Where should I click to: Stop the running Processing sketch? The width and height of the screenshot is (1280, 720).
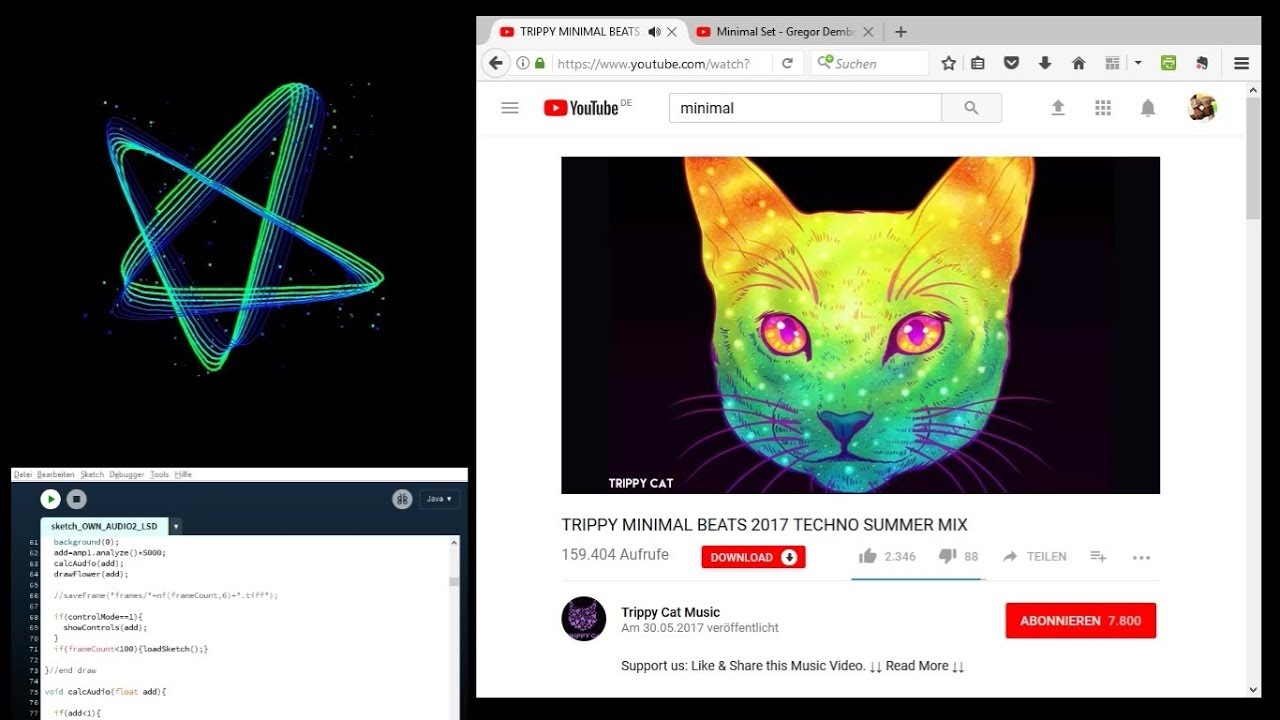(x=77, y=499)
